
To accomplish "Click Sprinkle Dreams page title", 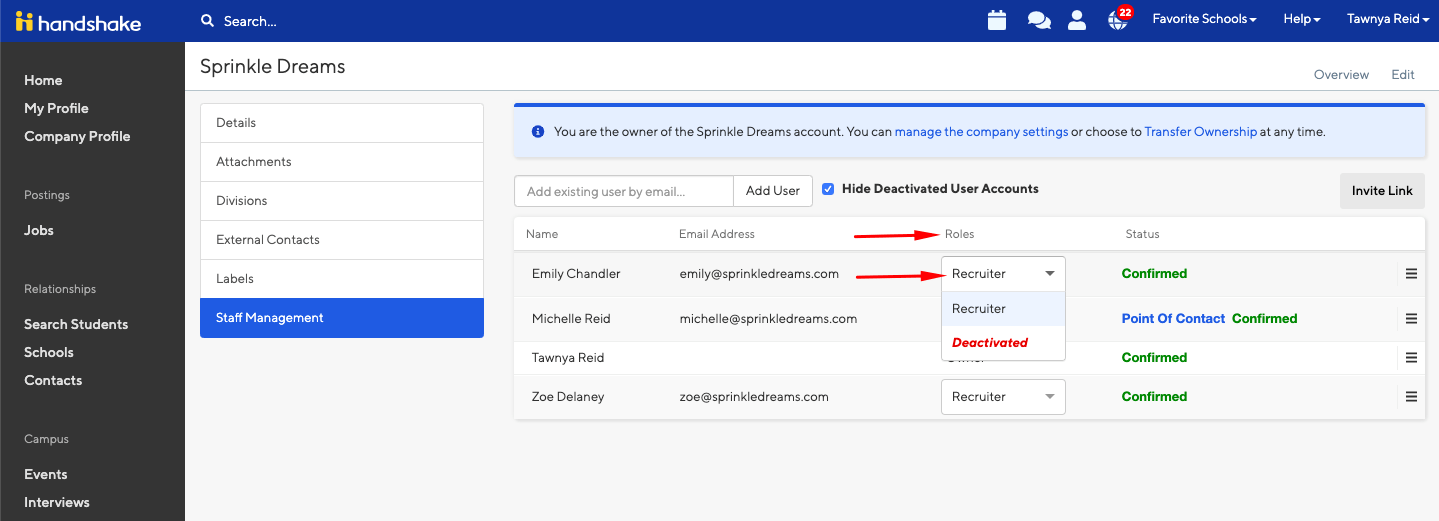I will (x=272, y=67).
